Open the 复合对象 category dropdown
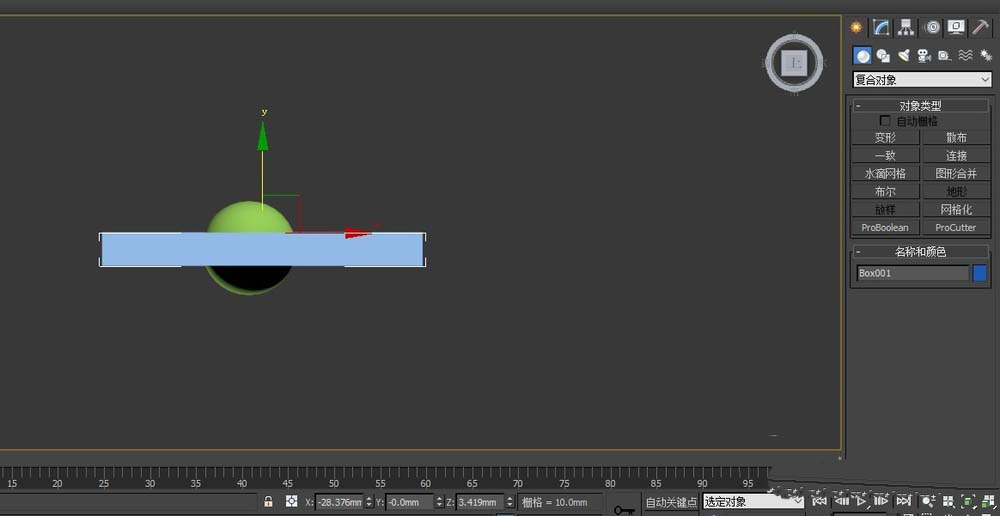Viewport: 1000px width, 516px height. tap(921, 80)
